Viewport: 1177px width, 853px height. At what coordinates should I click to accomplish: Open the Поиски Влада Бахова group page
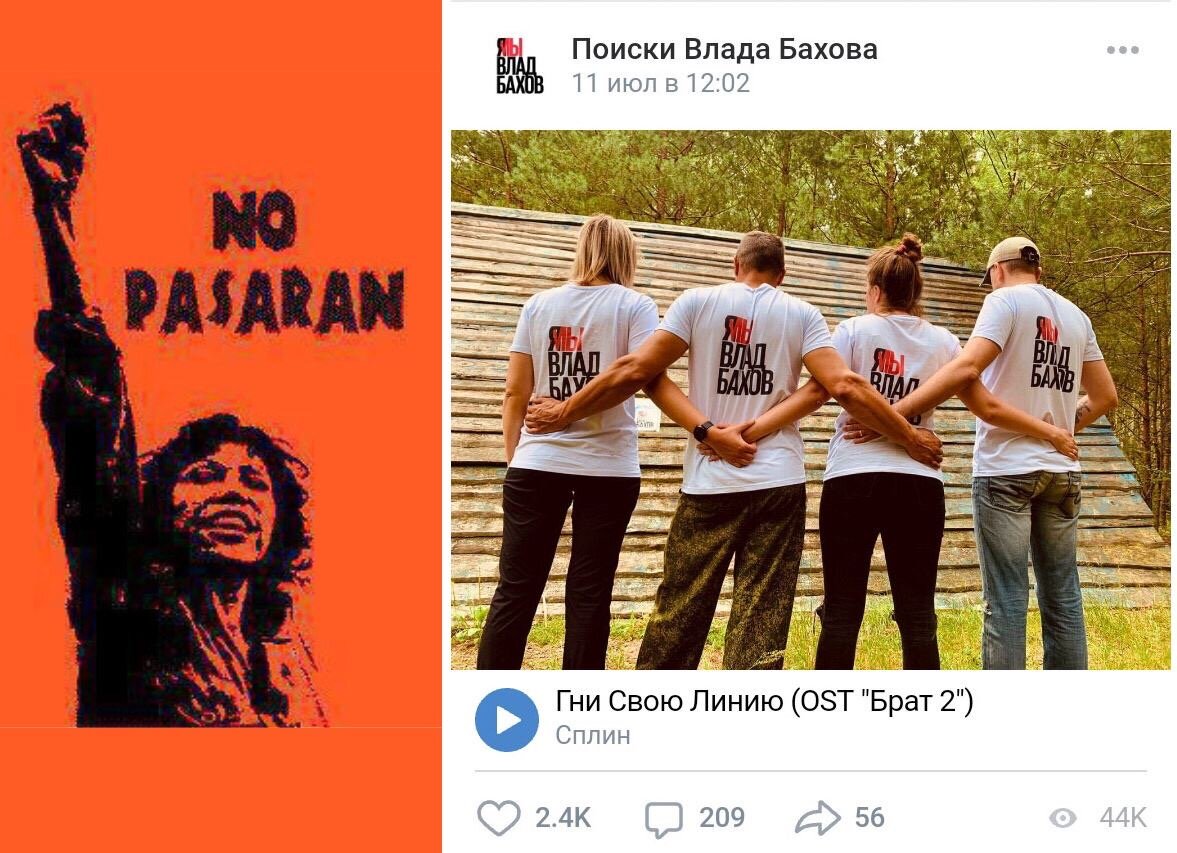tap(724, 49)
